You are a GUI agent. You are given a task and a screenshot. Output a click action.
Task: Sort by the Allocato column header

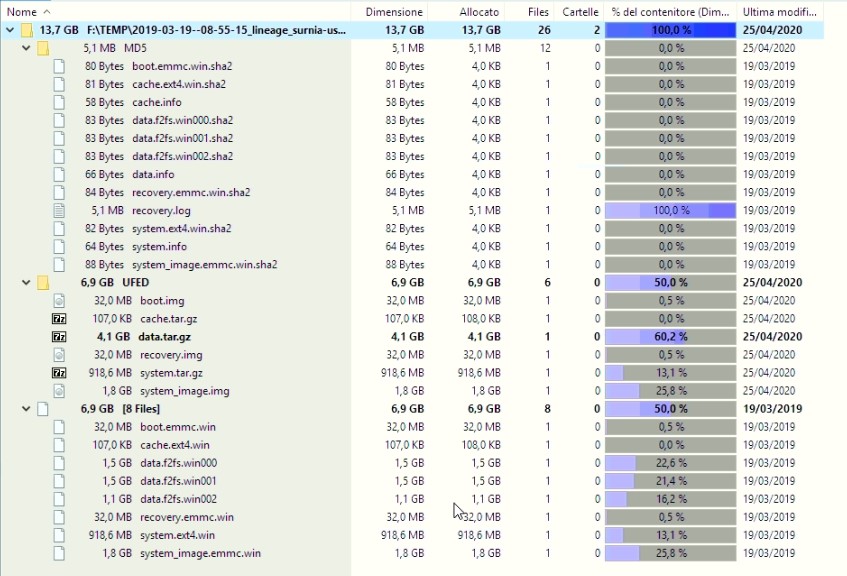coord(479,11)
